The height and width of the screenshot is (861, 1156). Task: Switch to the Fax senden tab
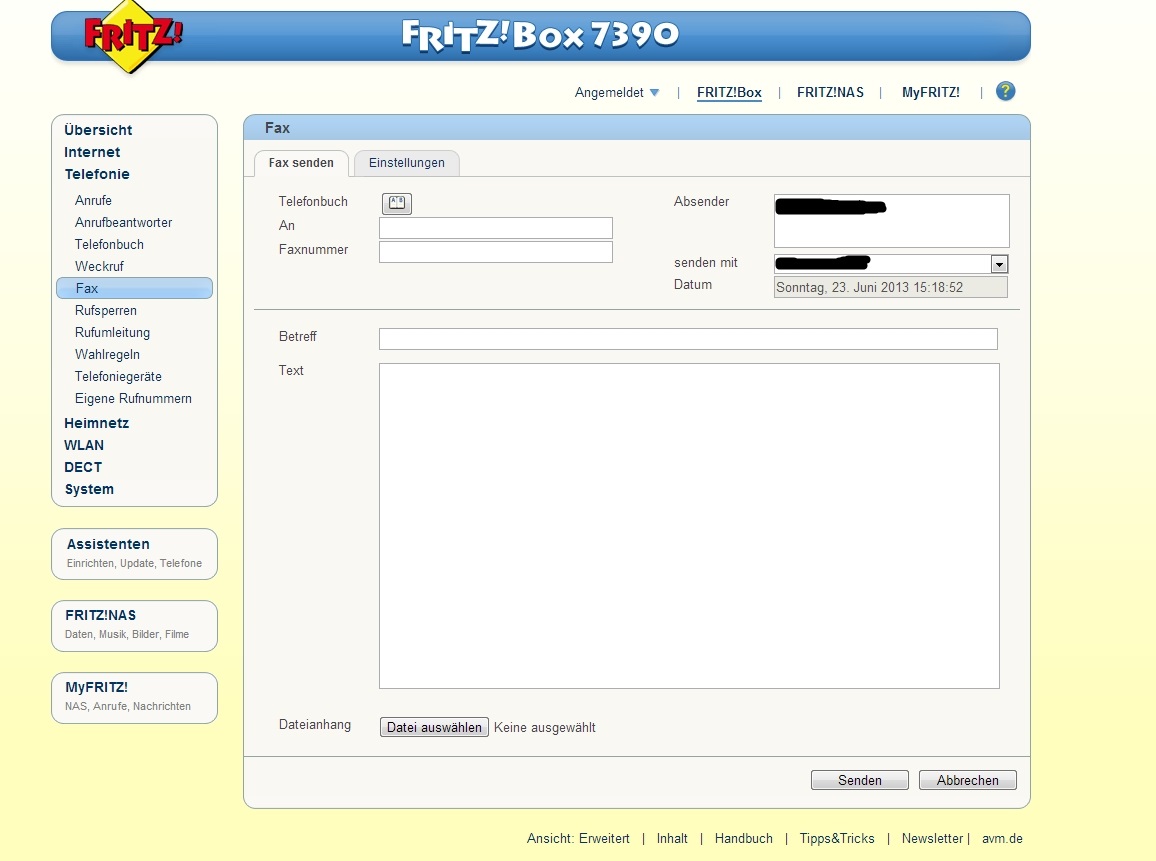(x=301, y=163)
